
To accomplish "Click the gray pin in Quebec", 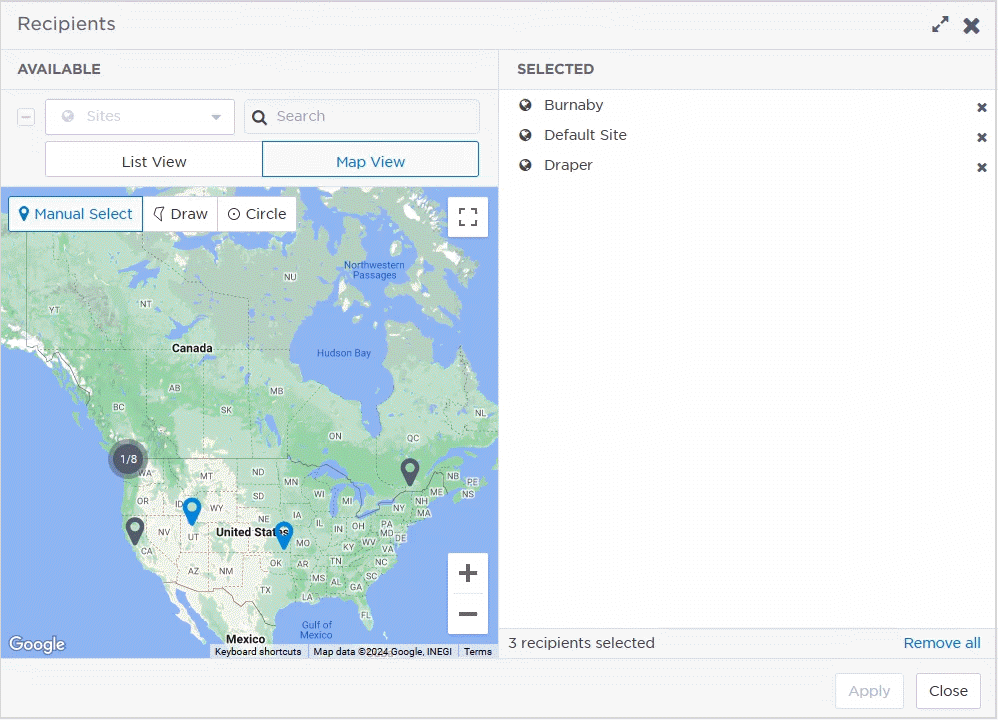I will (410, 472).
